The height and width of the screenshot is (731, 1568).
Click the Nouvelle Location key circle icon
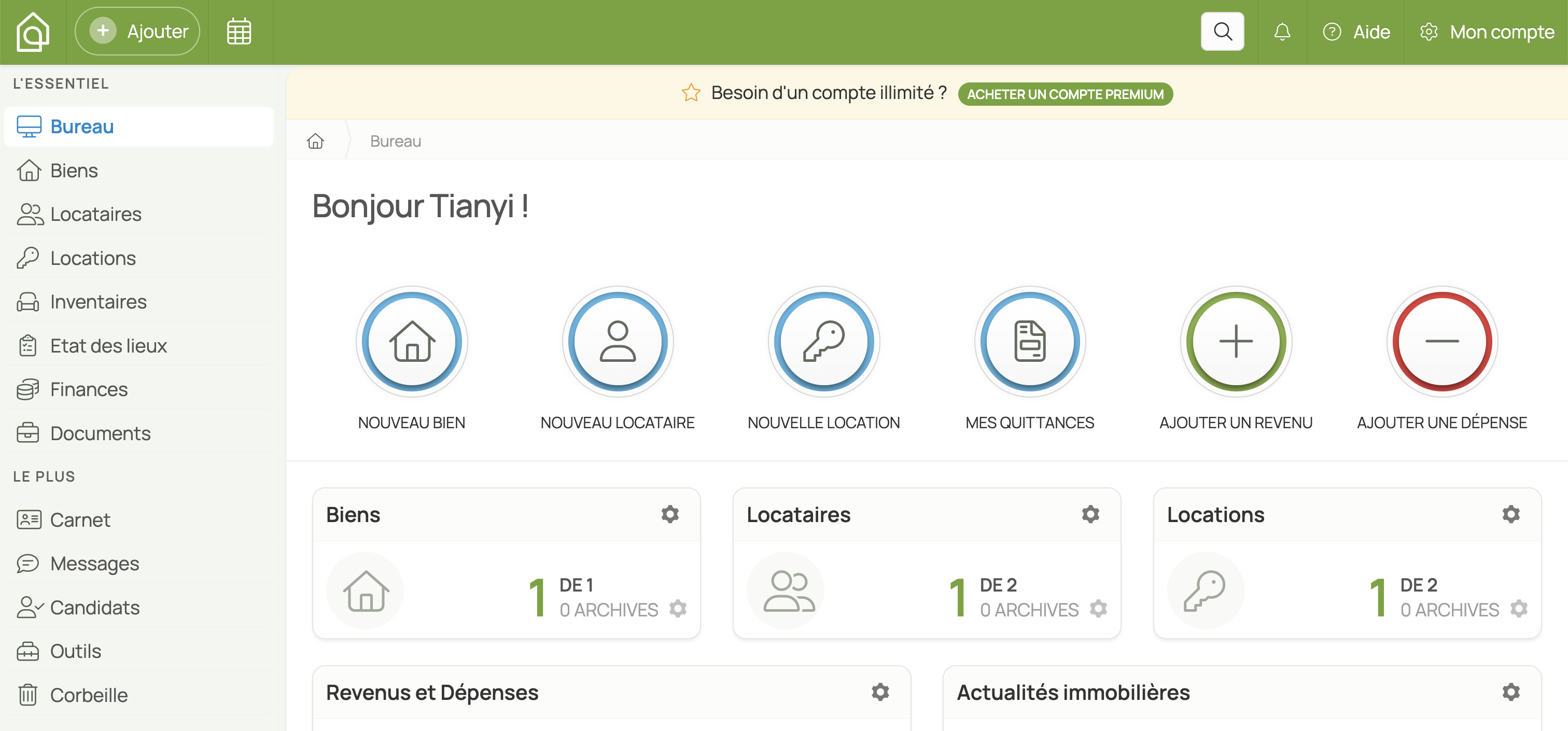824,342
